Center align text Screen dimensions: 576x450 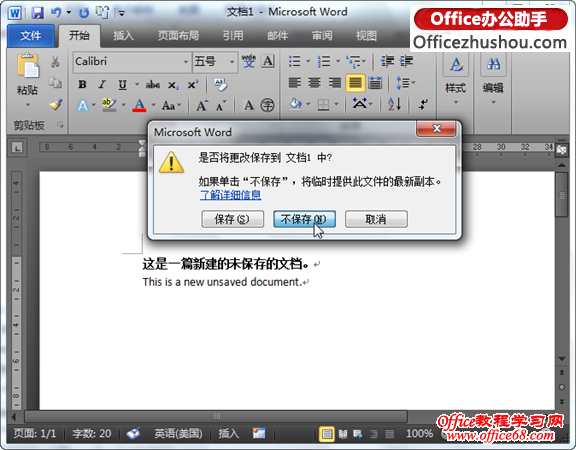click(314, 83)
